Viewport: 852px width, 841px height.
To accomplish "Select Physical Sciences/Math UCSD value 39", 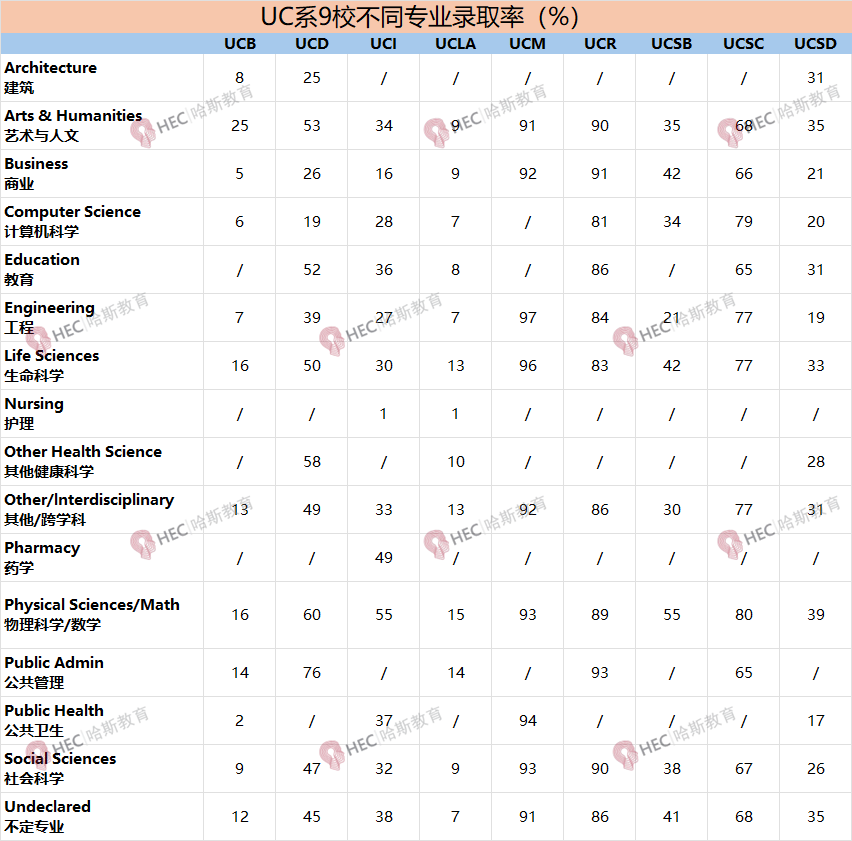I will [x=816, y=614].
